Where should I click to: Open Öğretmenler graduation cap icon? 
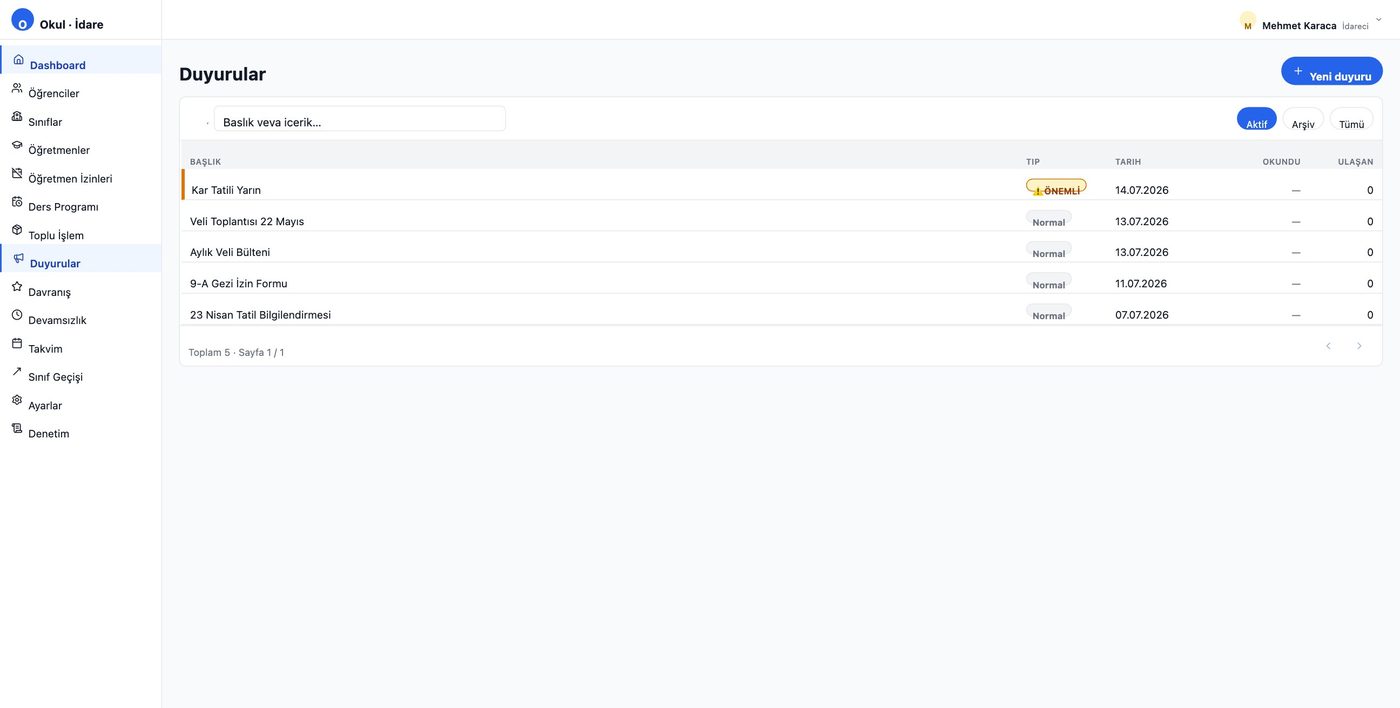tap(17, 145)
